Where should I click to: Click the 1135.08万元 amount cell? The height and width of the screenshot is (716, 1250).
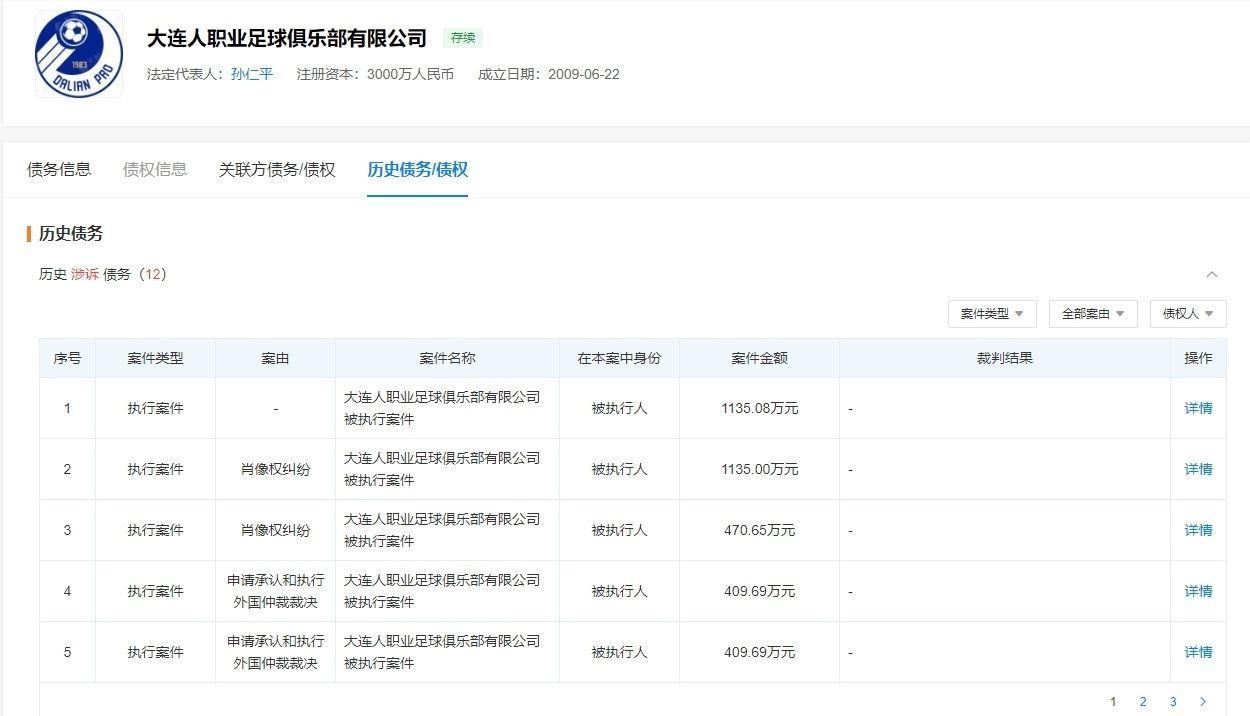(x=759, y=408)
